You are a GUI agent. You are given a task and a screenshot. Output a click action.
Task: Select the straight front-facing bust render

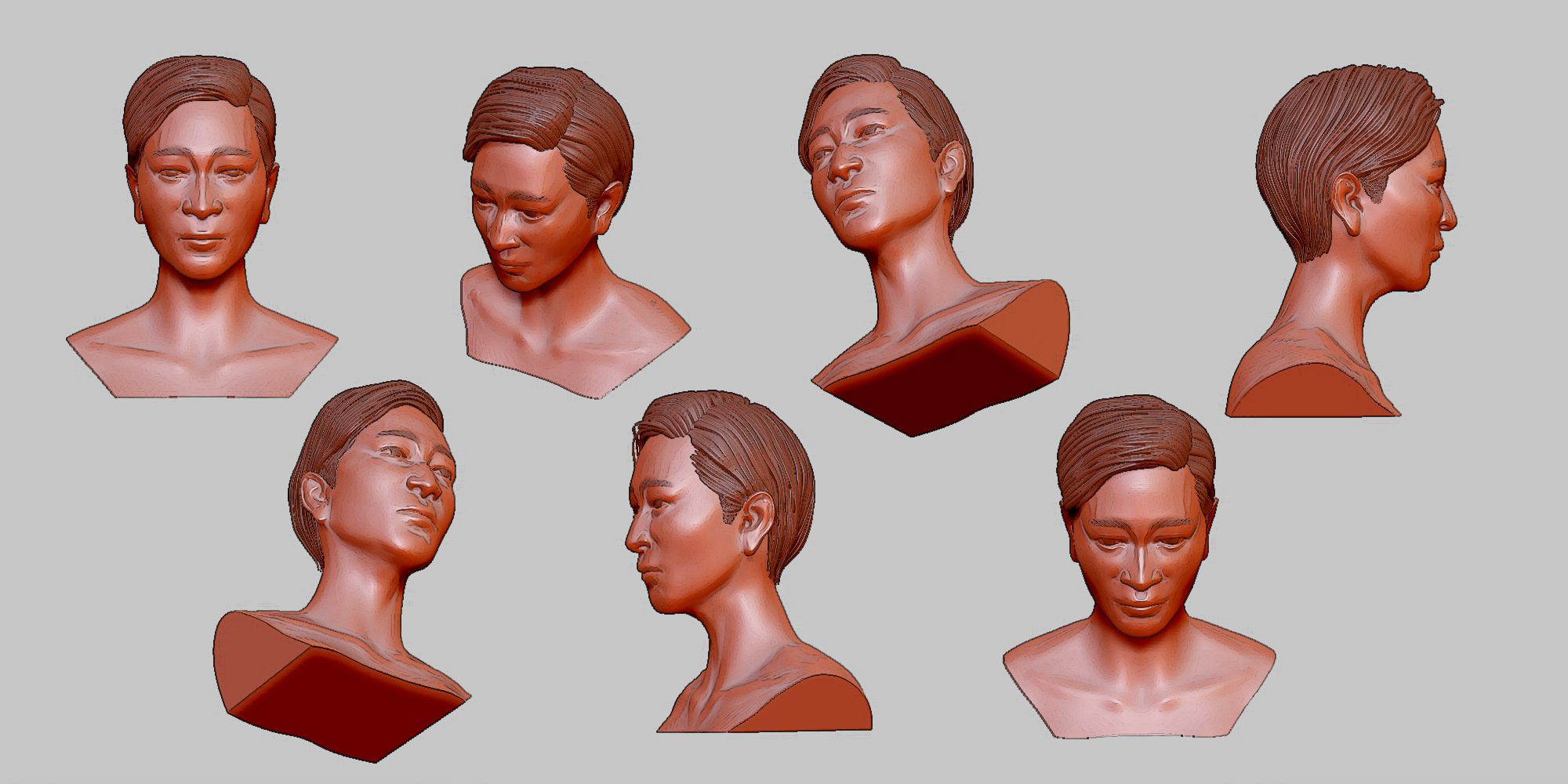tap(201, 227)
